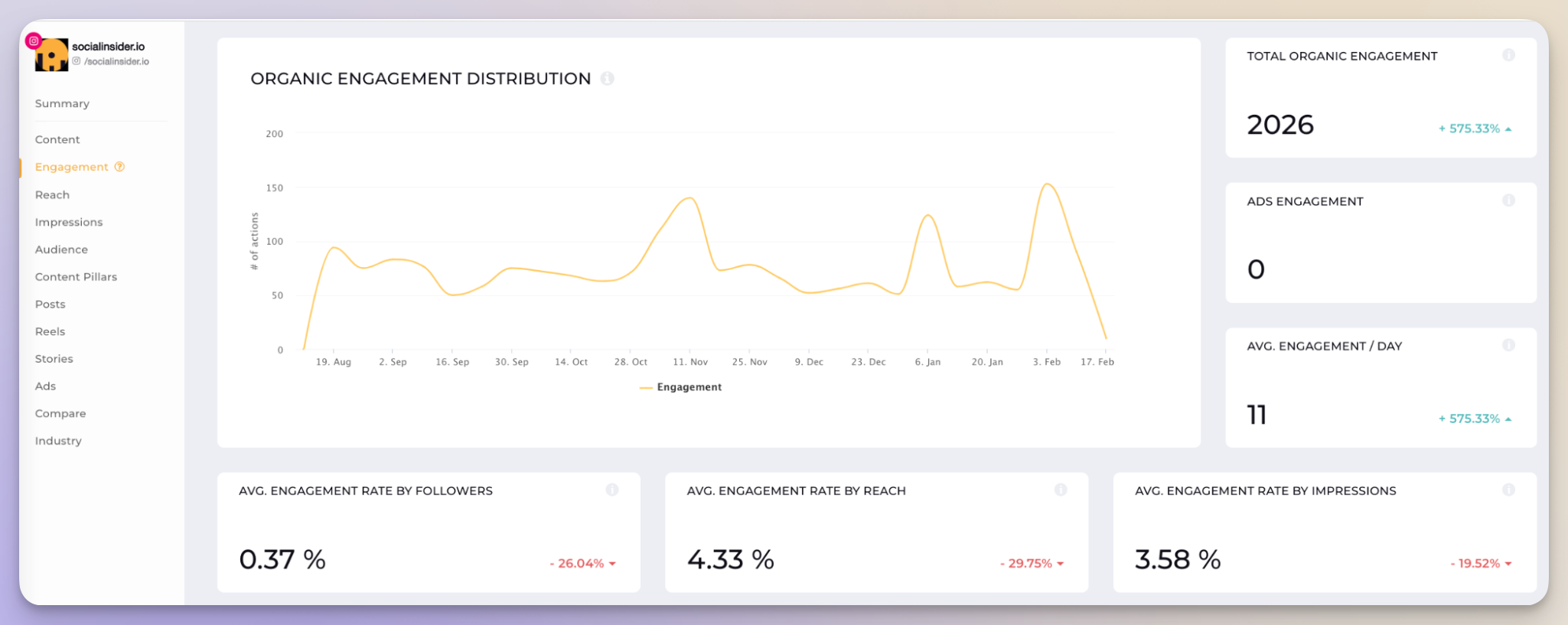Click the 0.37 % engagement rate value
Image resolution: width=1568 pixels, height=625 pixels.
(282, 559)
